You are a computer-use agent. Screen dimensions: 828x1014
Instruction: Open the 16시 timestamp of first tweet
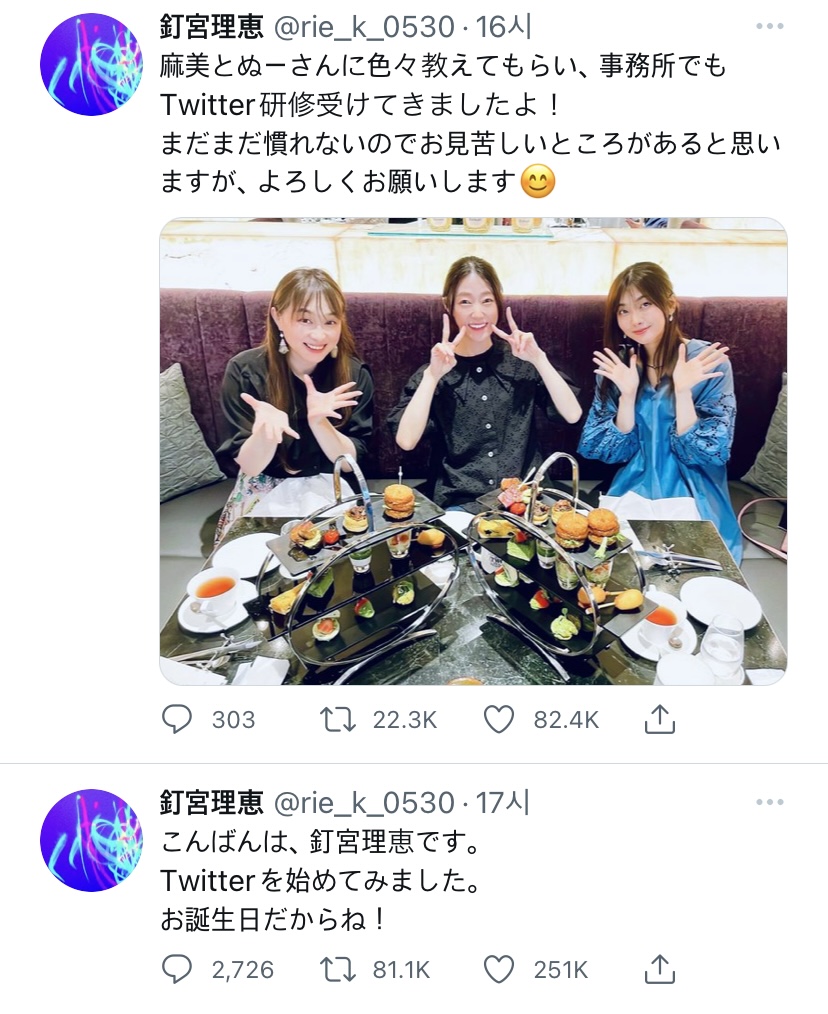coord(503,27)
